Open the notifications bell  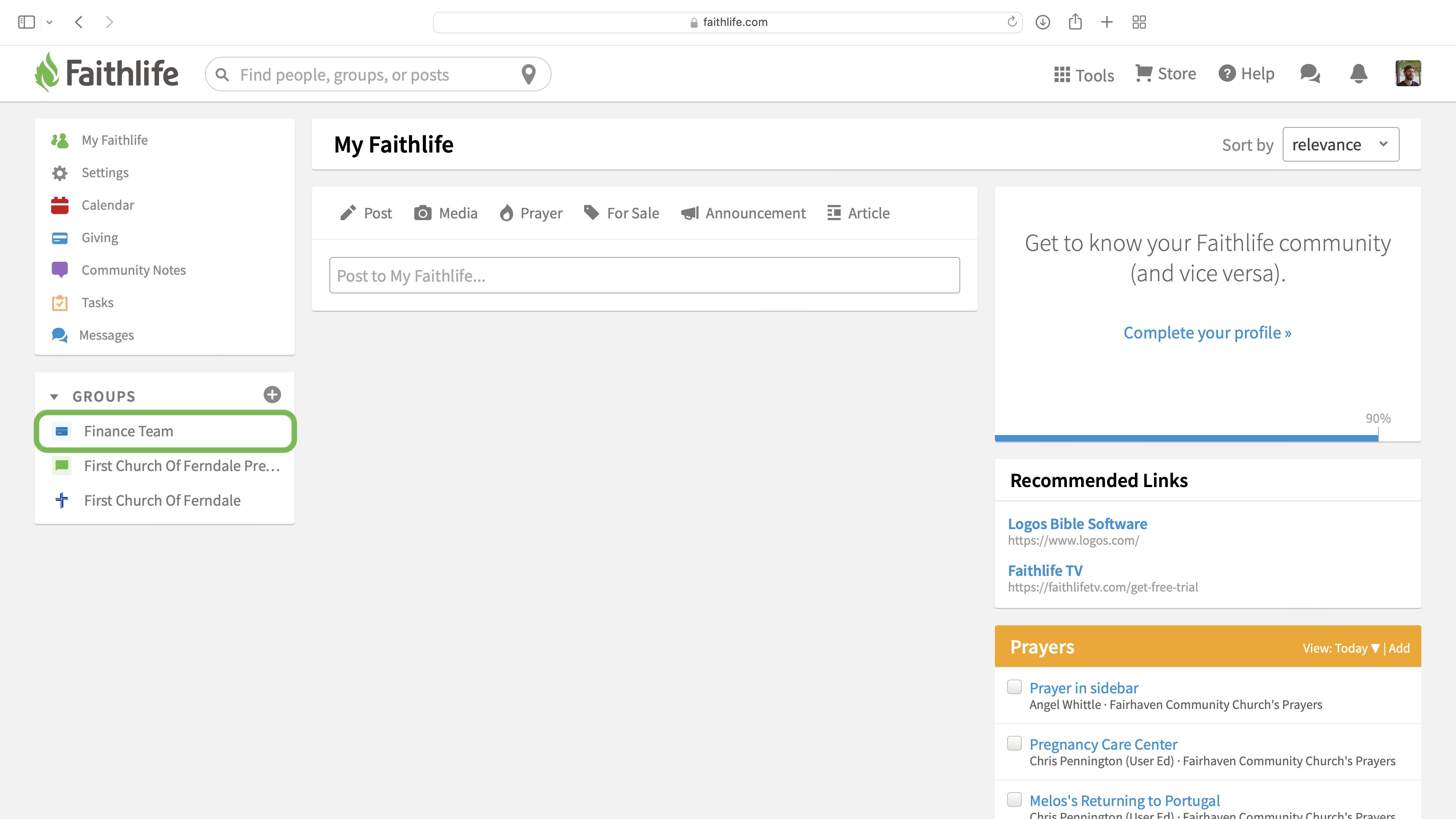point(1359,74)
